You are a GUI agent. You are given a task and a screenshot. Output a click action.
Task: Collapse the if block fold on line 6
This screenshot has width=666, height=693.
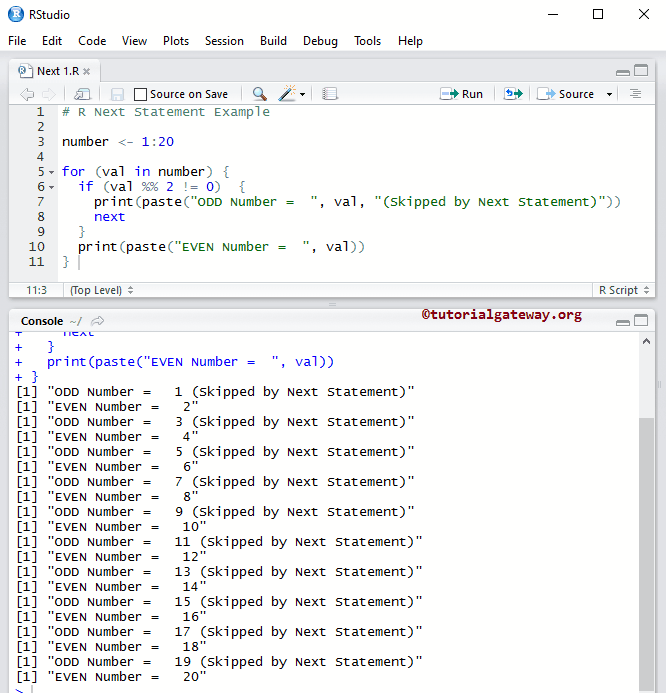click(x=52, y=187)
